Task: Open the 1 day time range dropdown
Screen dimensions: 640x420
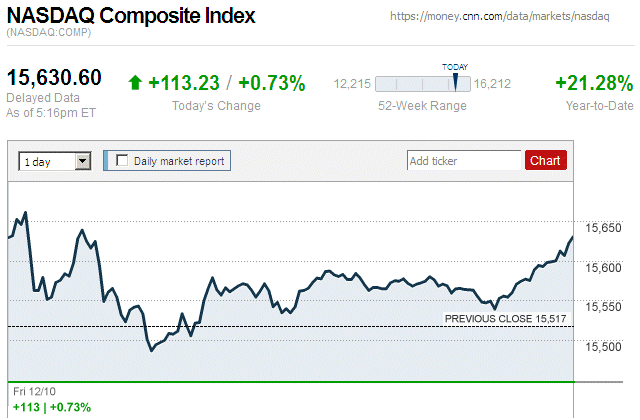Action: pyautogui.click(x=55, y=160)
